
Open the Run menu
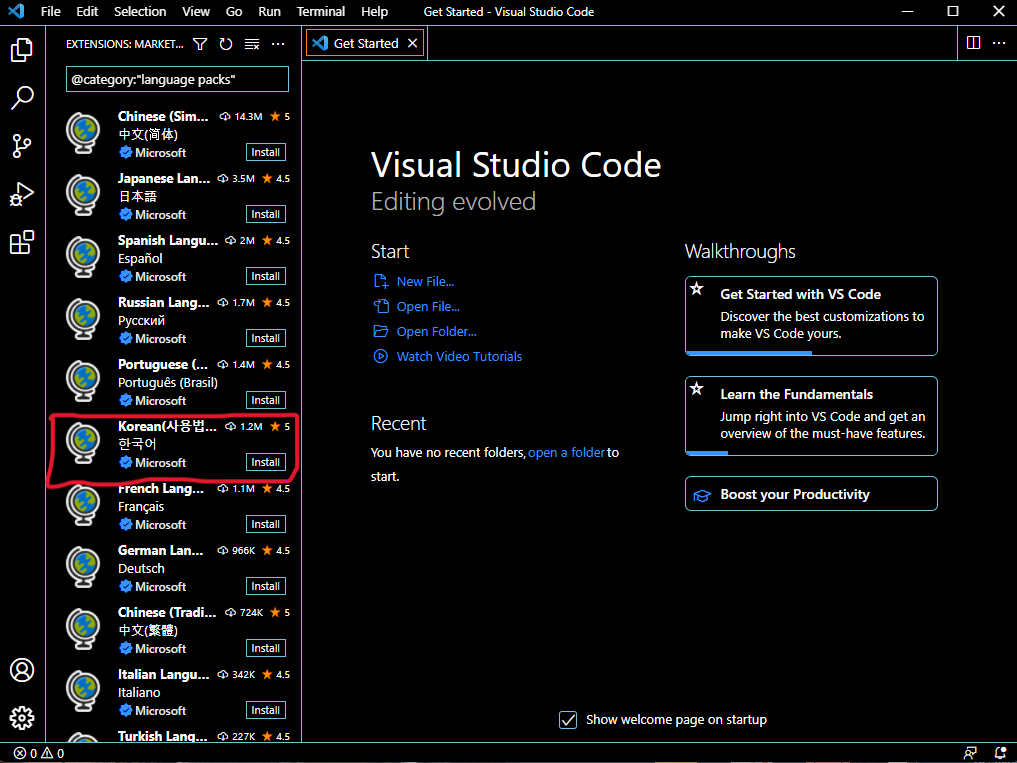pos(269,12)
